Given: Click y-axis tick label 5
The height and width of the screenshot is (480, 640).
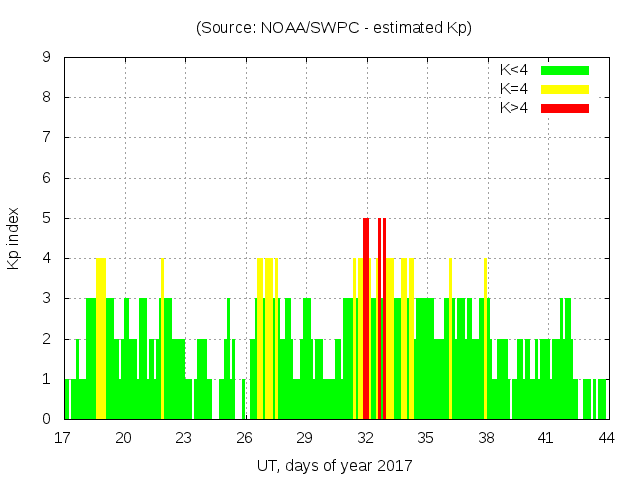Looking at the screenshot, I should click(47, 218).
